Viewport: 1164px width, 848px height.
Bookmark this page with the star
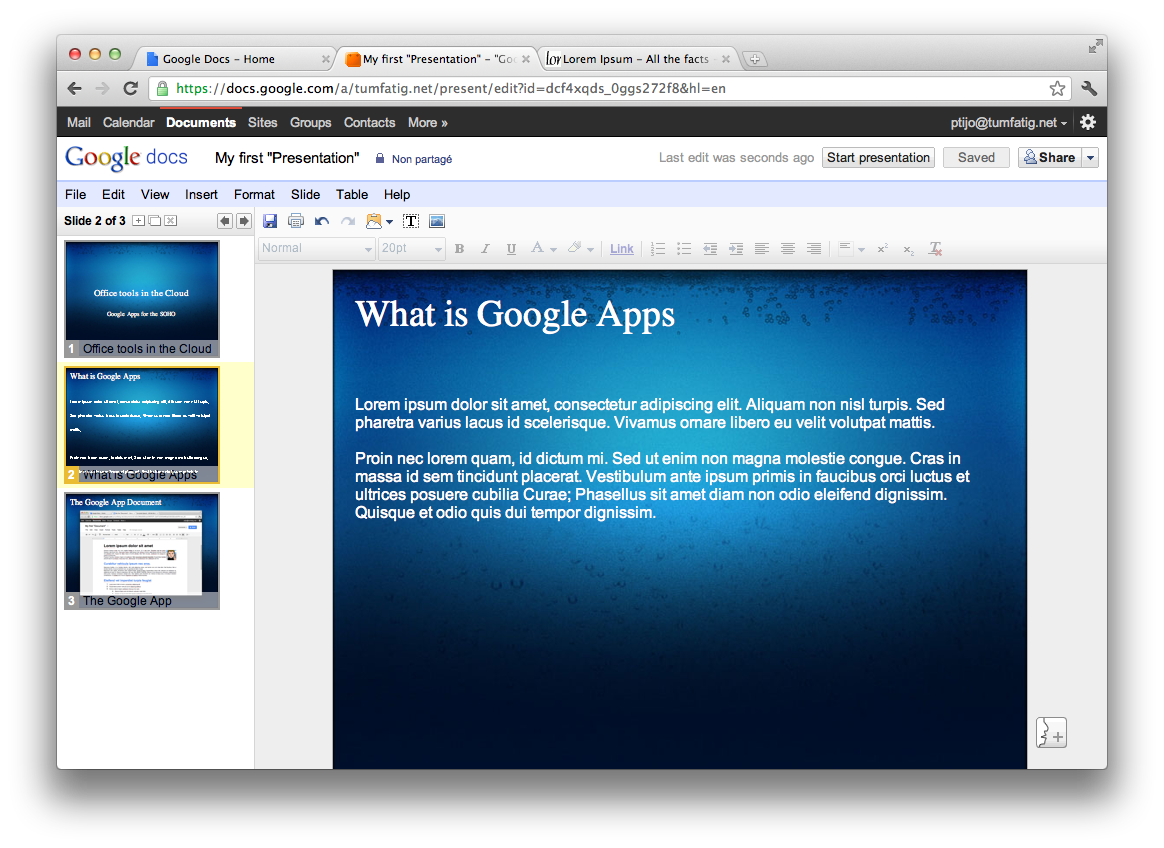tap(1057, 89)
